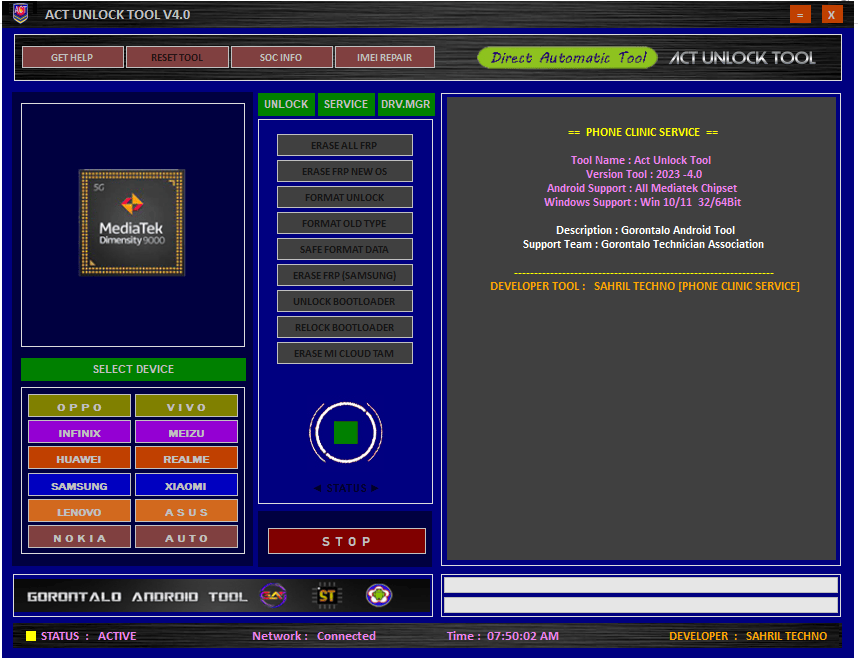858x661 pixels.
Task: Click the Direct Automatic Tool badge
Action: [567, 57]
